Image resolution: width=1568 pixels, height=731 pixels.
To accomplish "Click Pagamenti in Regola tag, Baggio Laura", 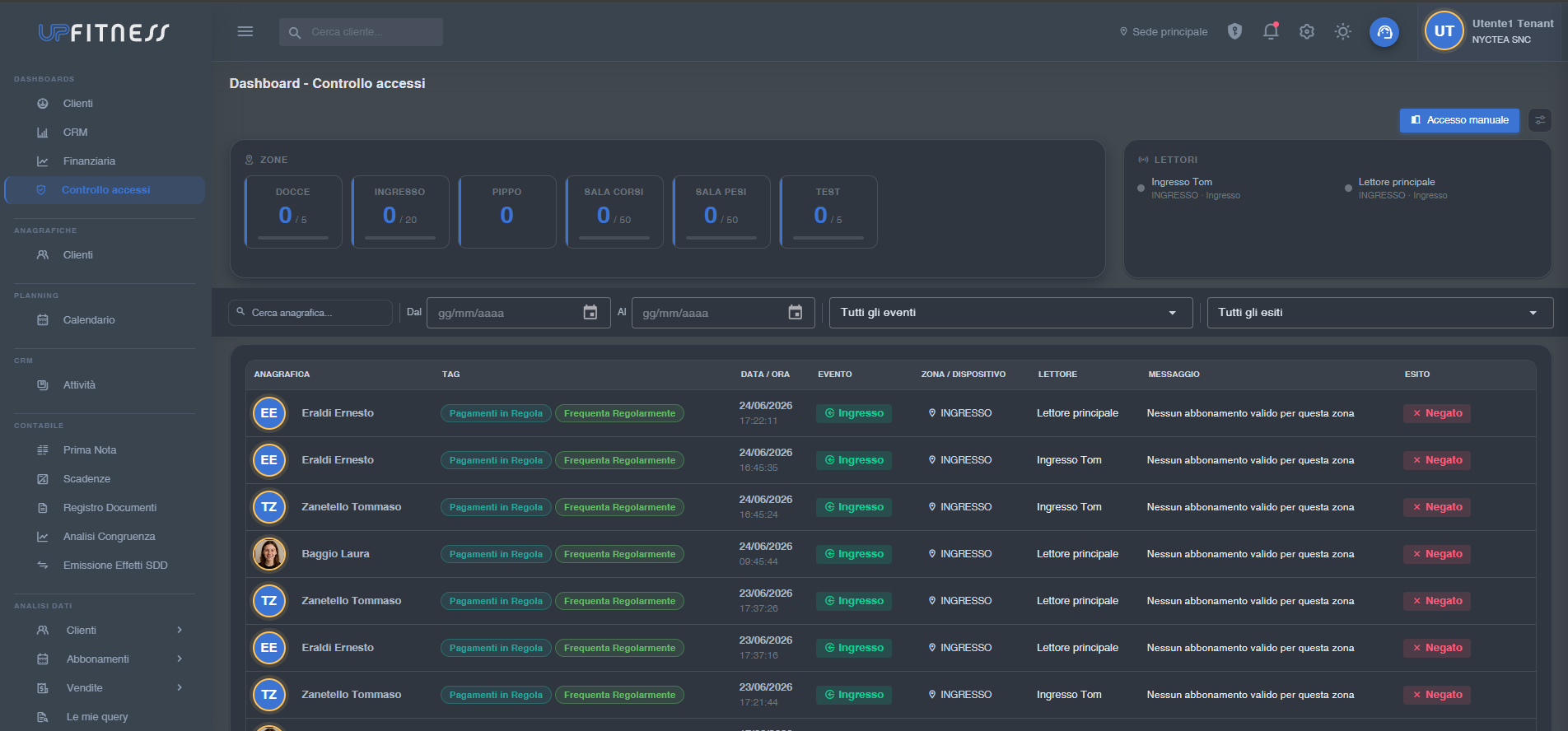I will [496, 554].
